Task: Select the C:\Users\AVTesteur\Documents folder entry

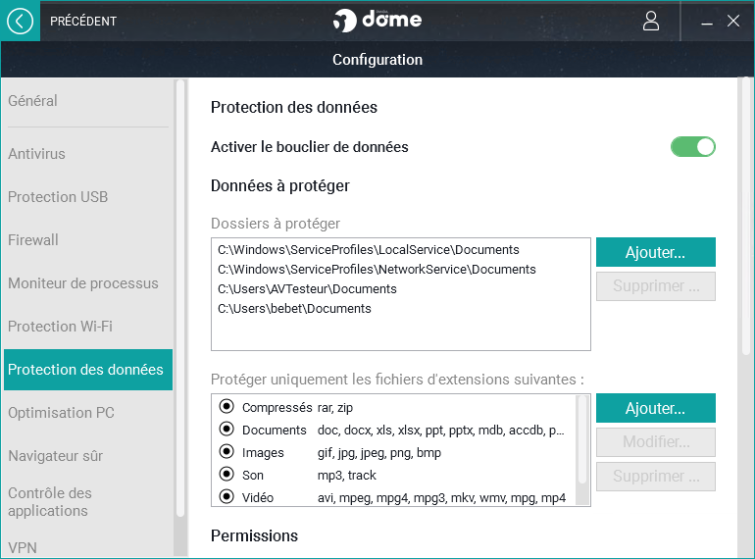Action: click(307, 289)
